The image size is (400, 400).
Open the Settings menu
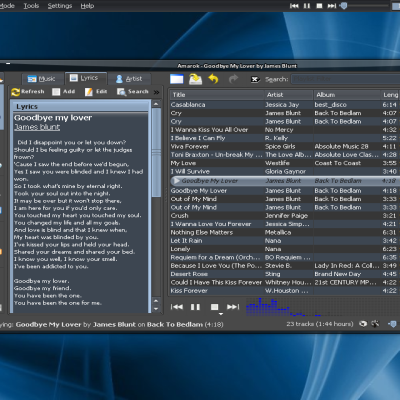(x=60, y=6)
